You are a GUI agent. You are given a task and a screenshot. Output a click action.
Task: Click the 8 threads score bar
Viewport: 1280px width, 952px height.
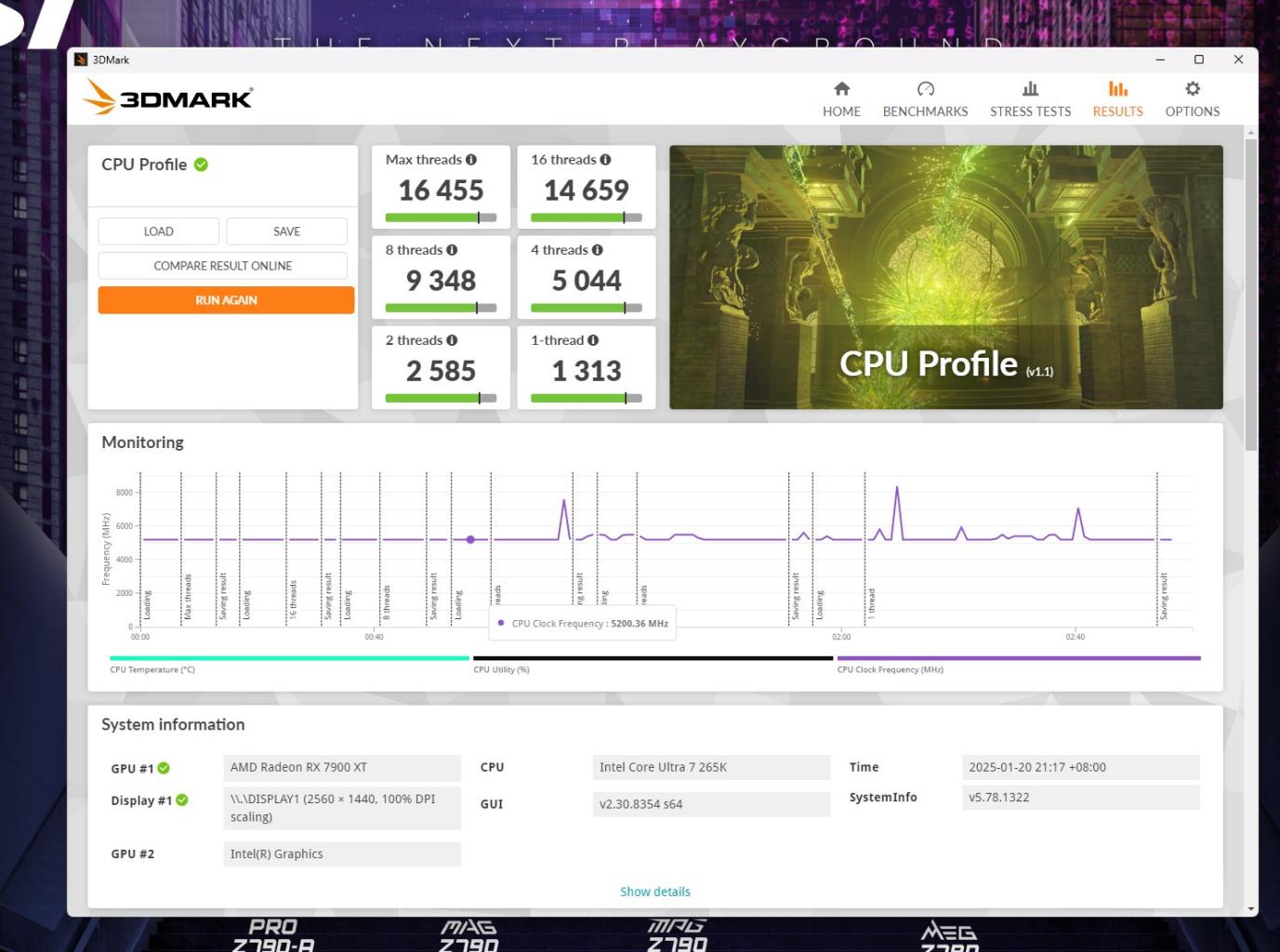point(441,308)
